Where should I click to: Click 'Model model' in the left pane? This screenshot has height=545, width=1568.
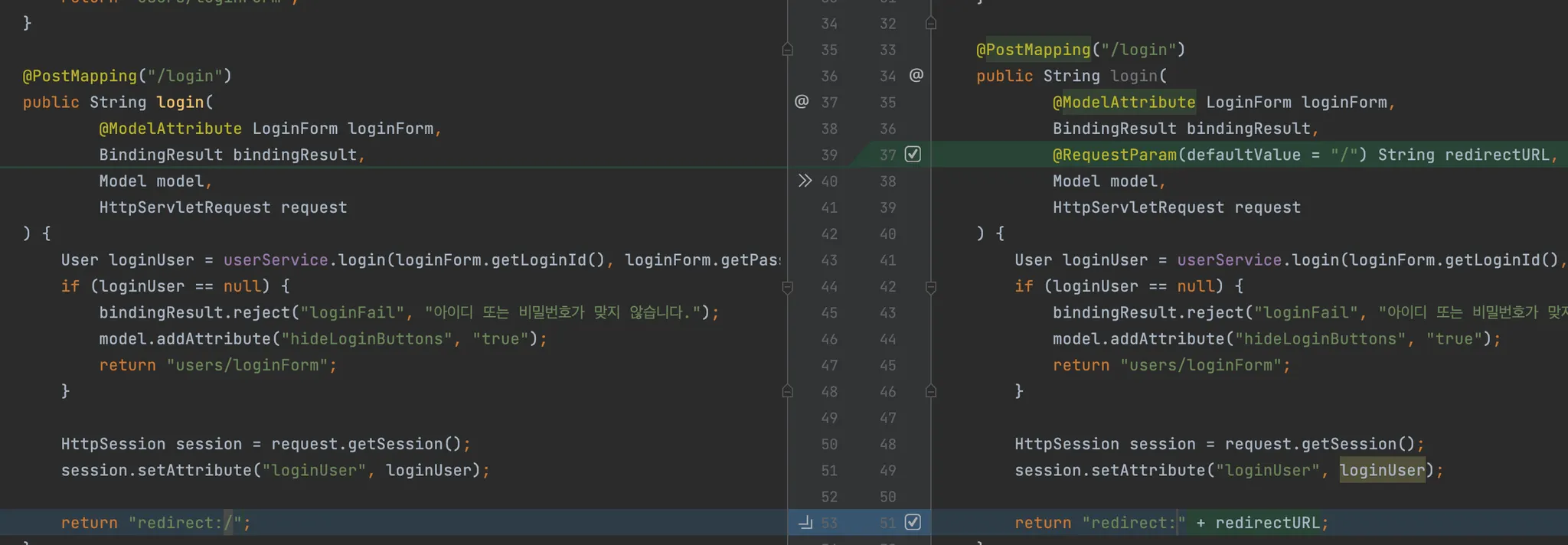pyautogui.click(x=152, y=181)
